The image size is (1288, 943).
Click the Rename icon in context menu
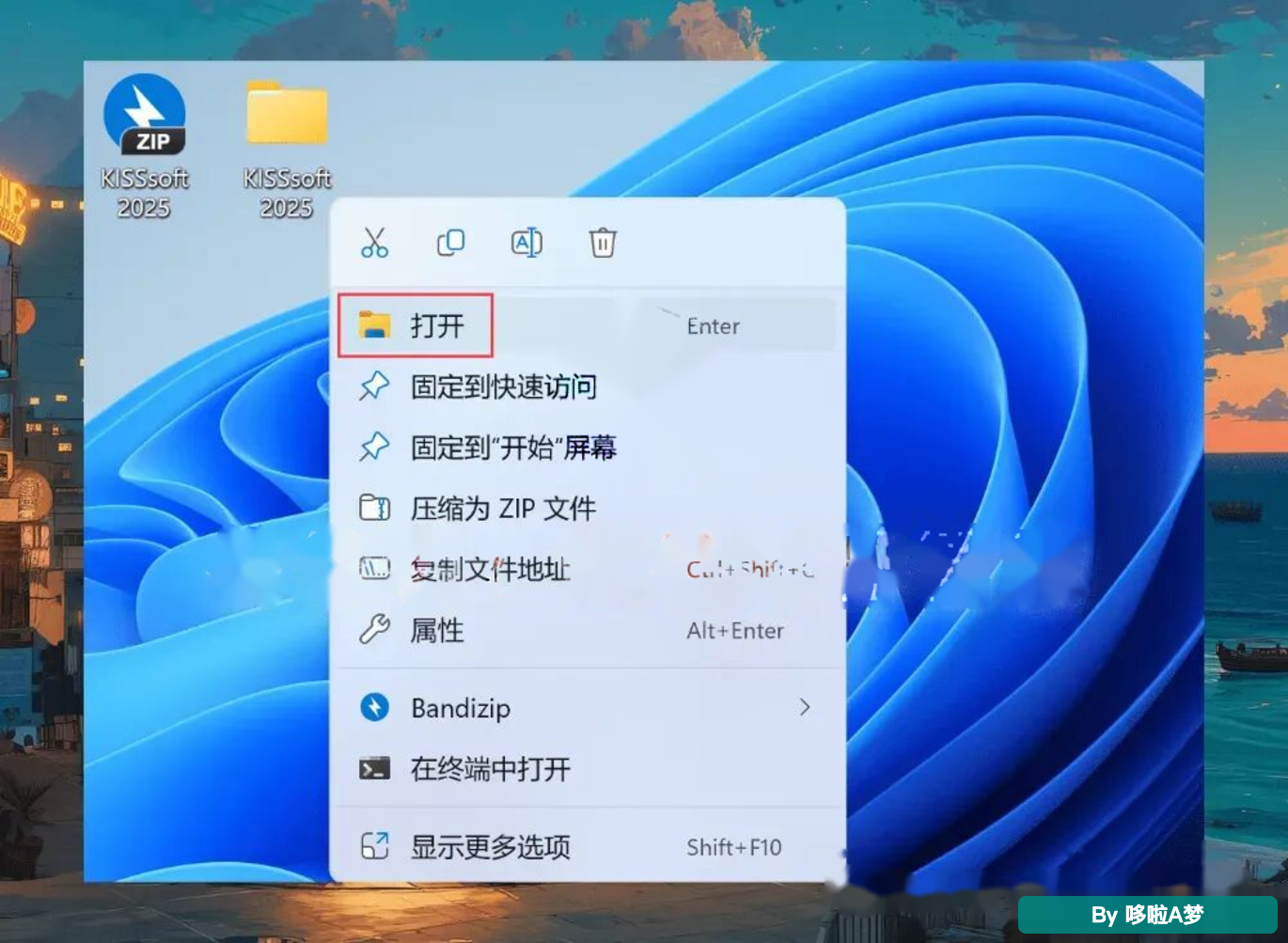pos(526,243)
